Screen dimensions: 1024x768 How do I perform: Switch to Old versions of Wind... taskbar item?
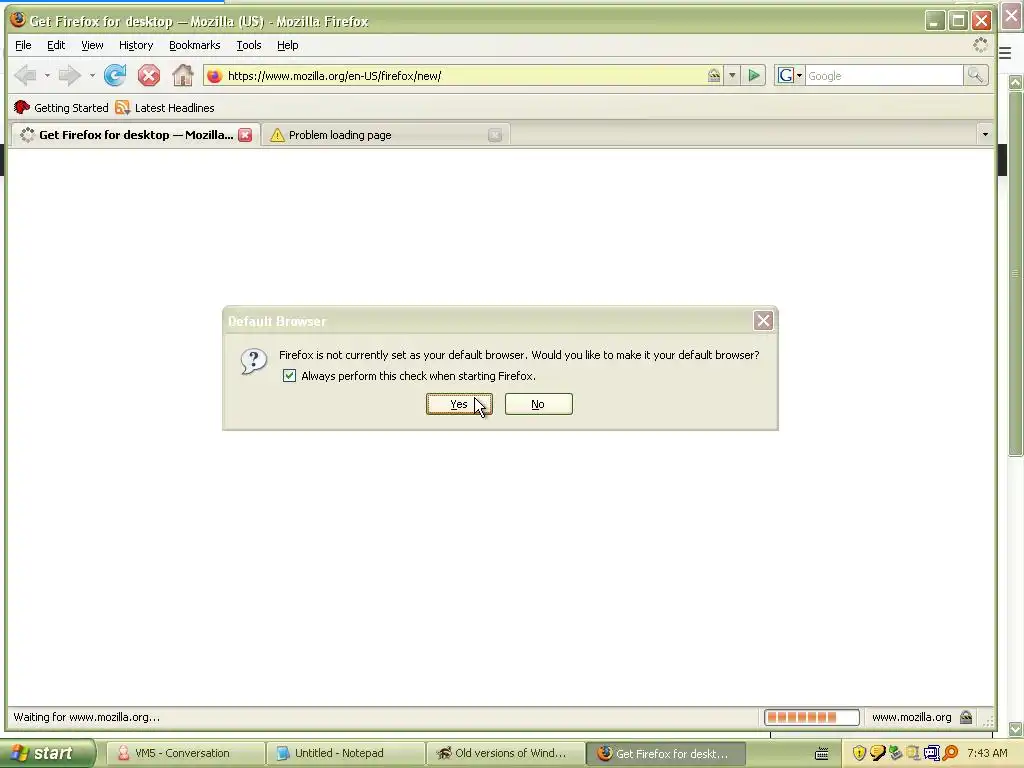coord(505,753)
